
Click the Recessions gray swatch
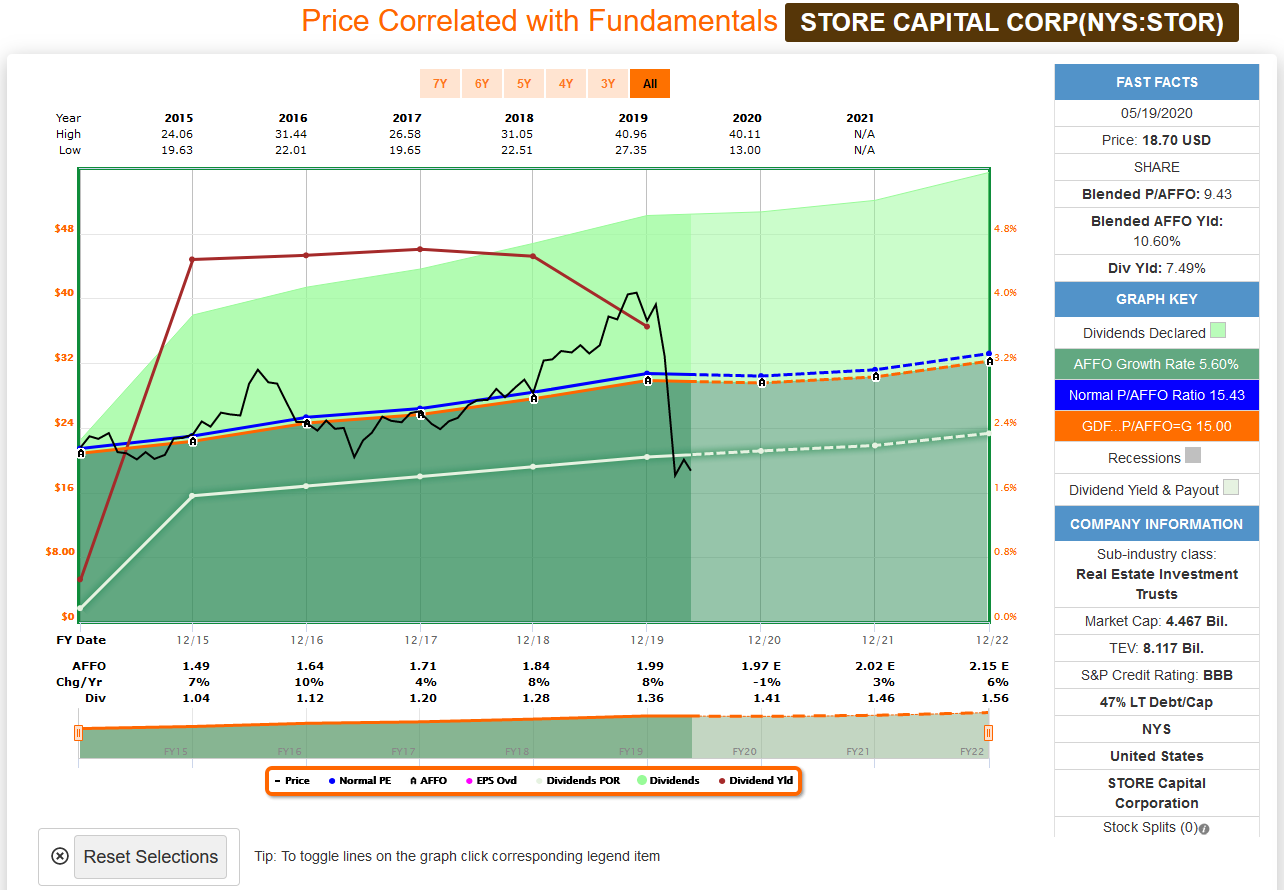pyautogui.click(x=1192, y=456)
